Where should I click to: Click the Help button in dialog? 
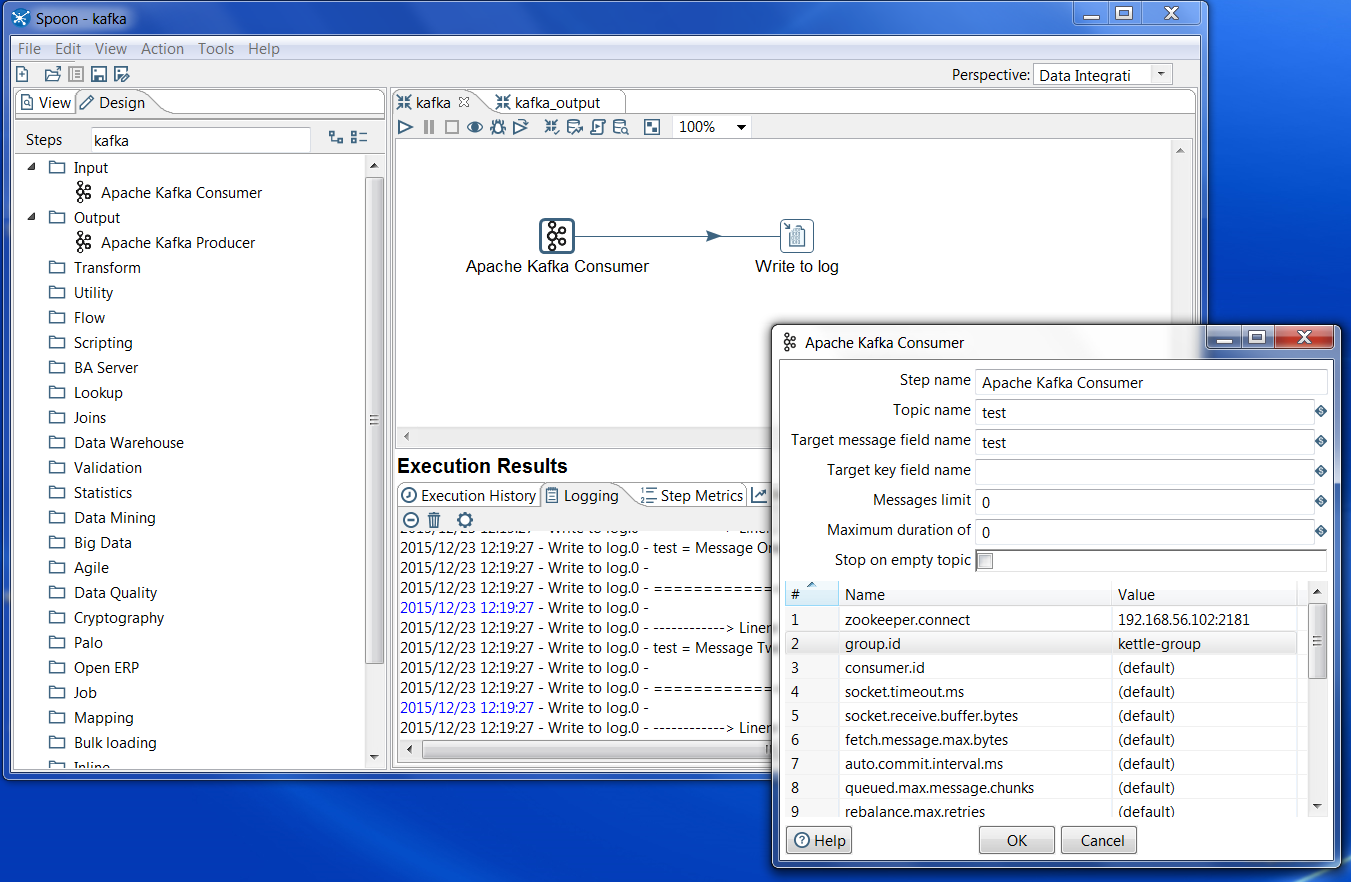point(819,840)
